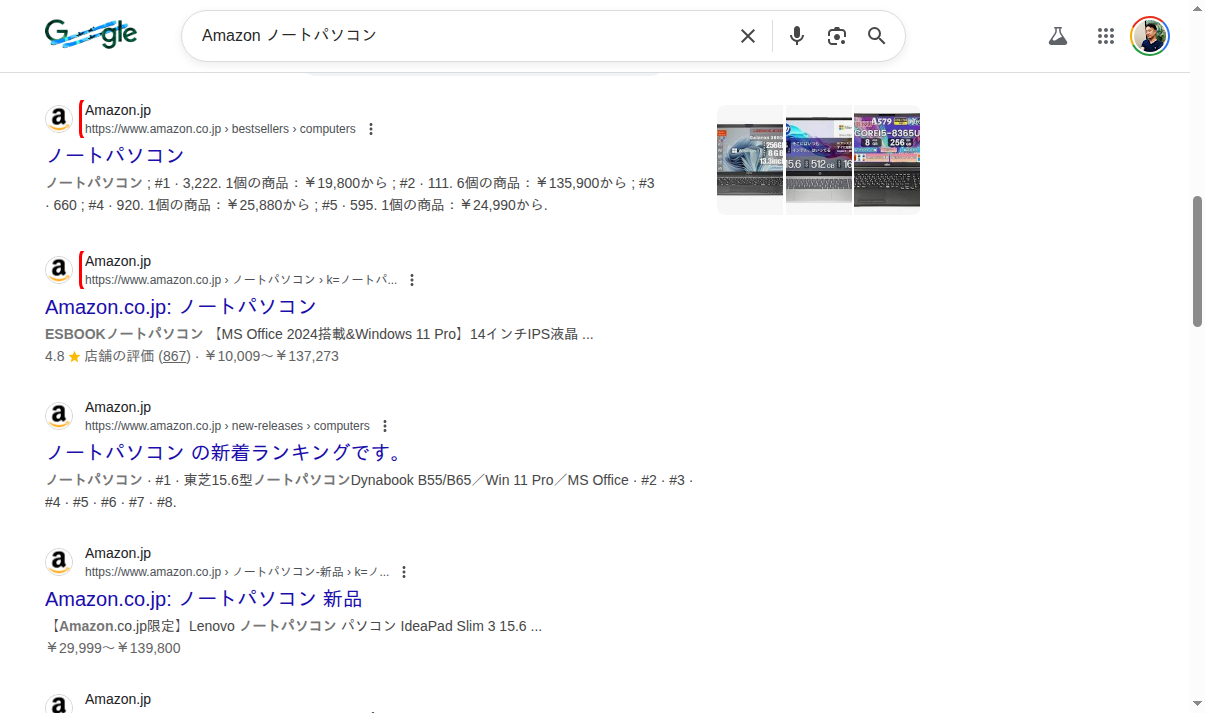Click the Google logo
1205x713 pixels.
[91, 33]
